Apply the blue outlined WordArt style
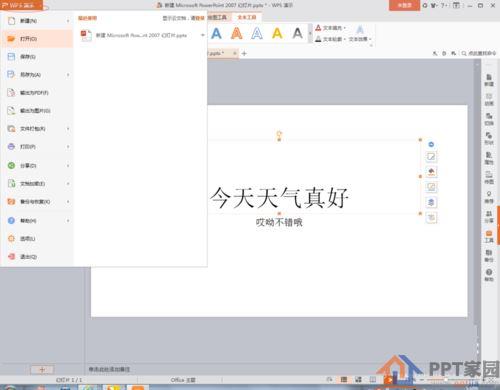 point(257,33)
